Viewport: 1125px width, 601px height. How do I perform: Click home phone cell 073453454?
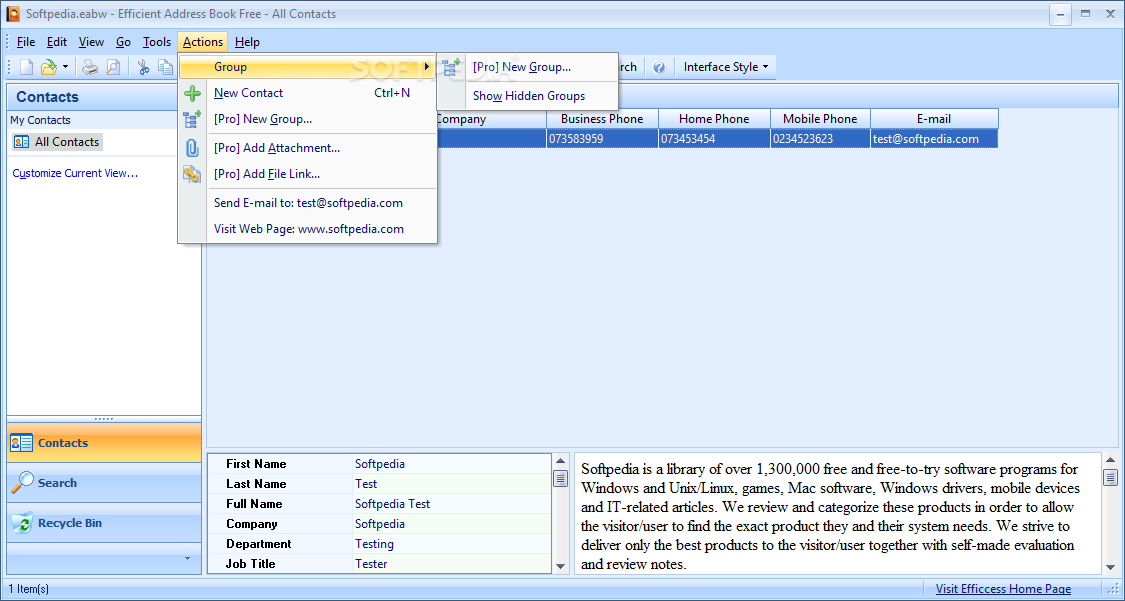(714, 138)
